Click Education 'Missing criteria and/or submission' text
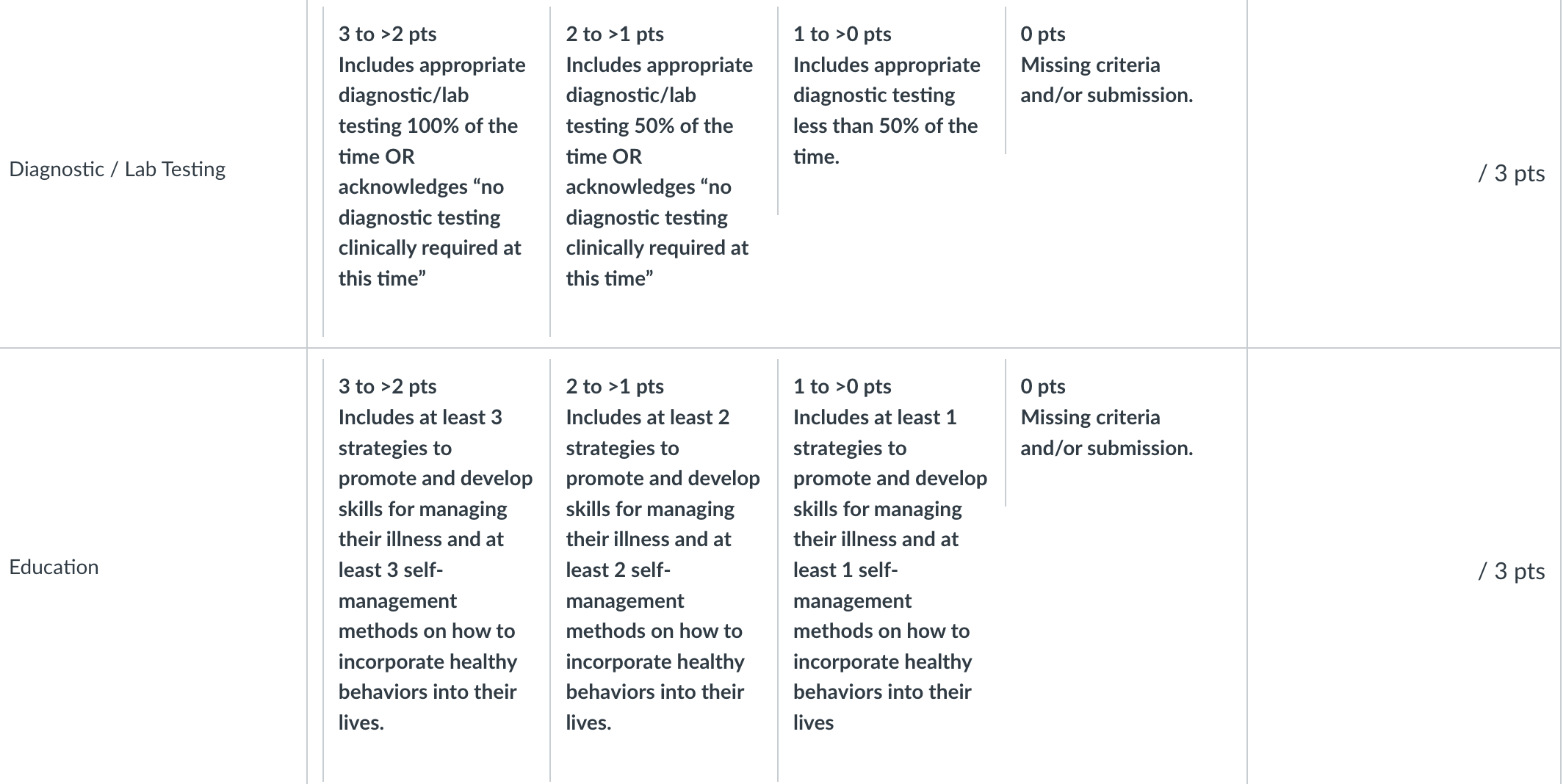The image size is (1566, 784). [x=1106, y=432]
